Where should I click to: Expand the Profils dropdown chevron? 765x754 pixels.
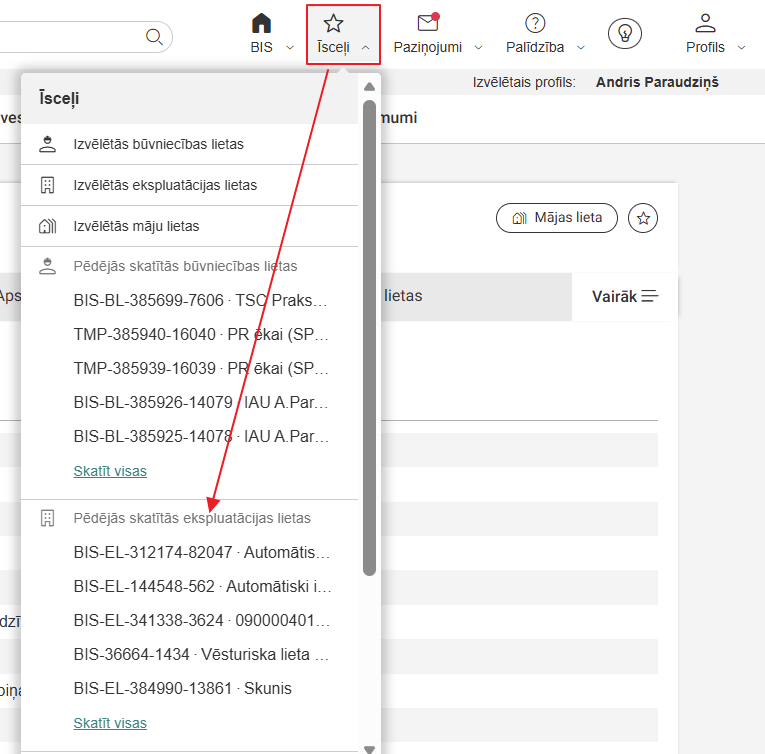click(x=741, y=48)
